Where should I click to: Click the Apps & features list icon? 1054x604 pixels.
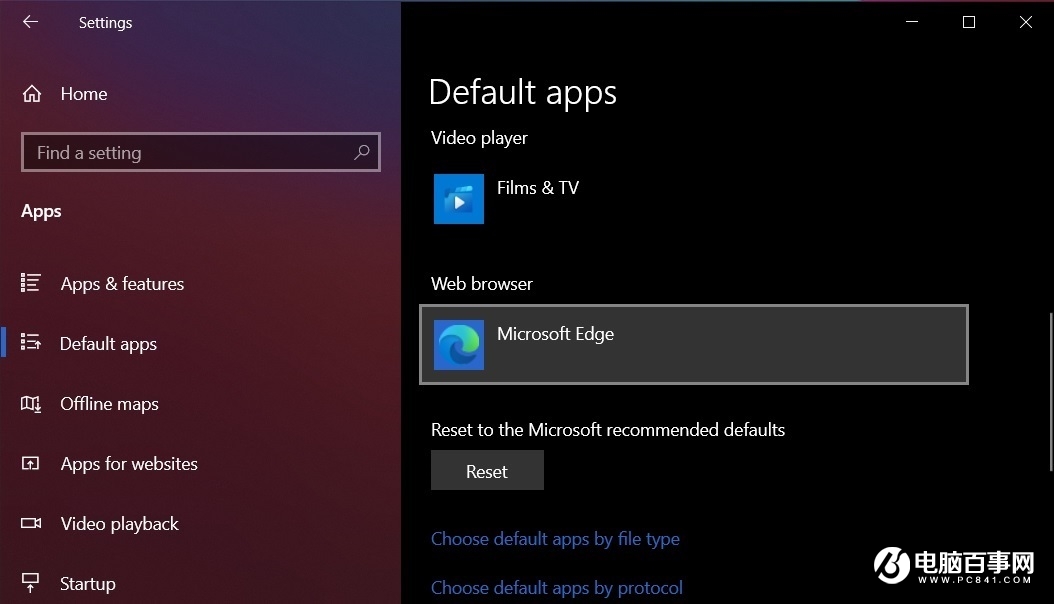31,283
